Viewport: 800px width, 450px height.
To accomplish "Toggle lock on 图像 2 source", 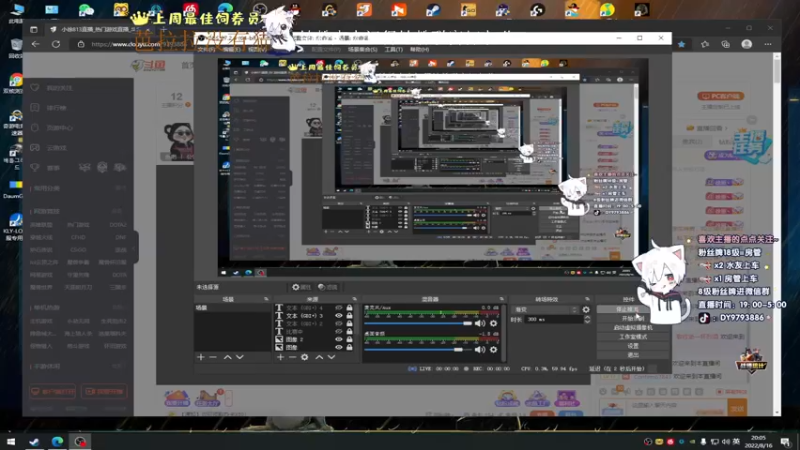I will (349, 339).
